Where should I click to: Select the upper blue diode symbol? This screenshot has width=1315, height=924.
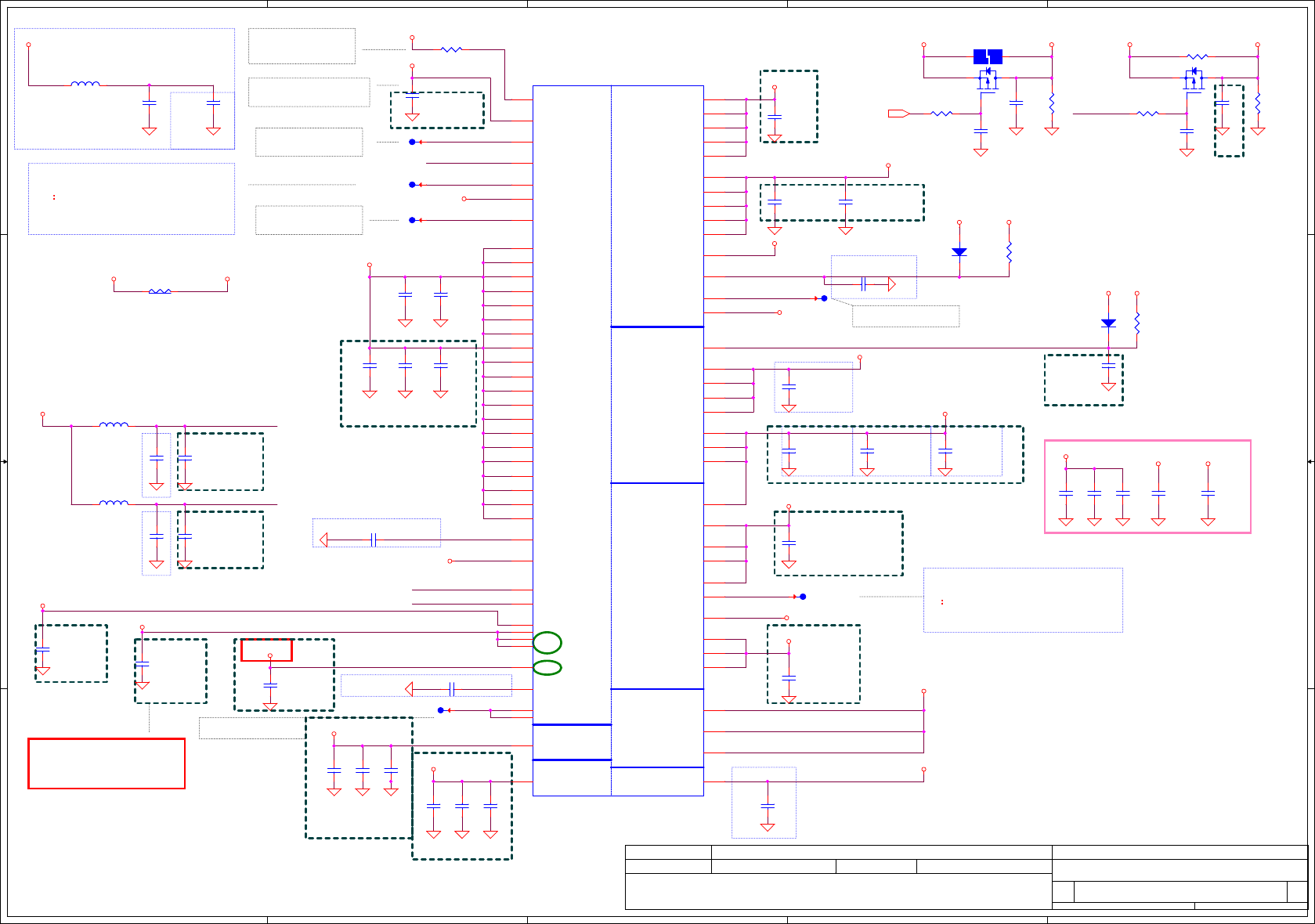click(959, 252)
